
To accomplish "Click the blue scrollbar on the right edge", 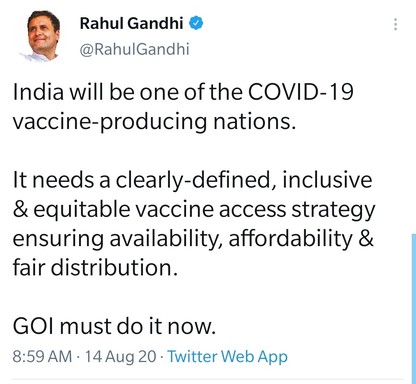I will (x=414, y=309).
